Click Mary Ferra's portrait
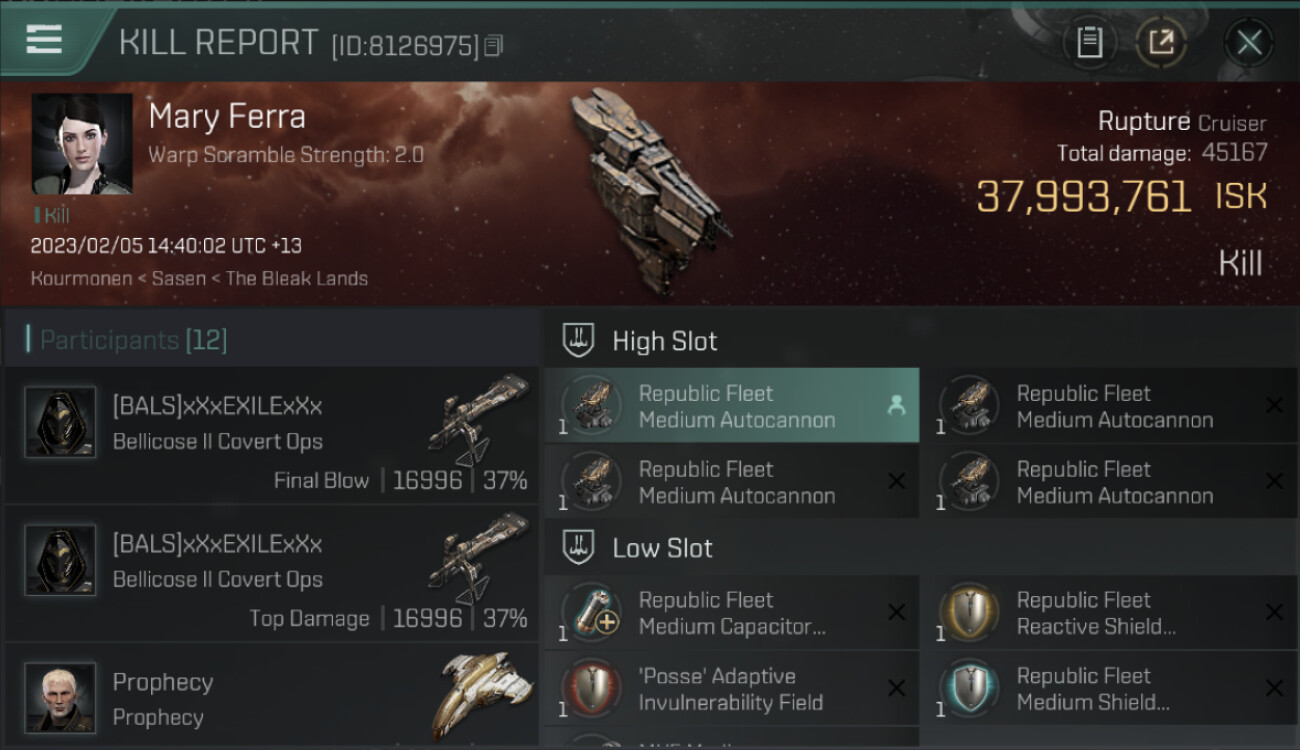 click(x=82, y=144)
